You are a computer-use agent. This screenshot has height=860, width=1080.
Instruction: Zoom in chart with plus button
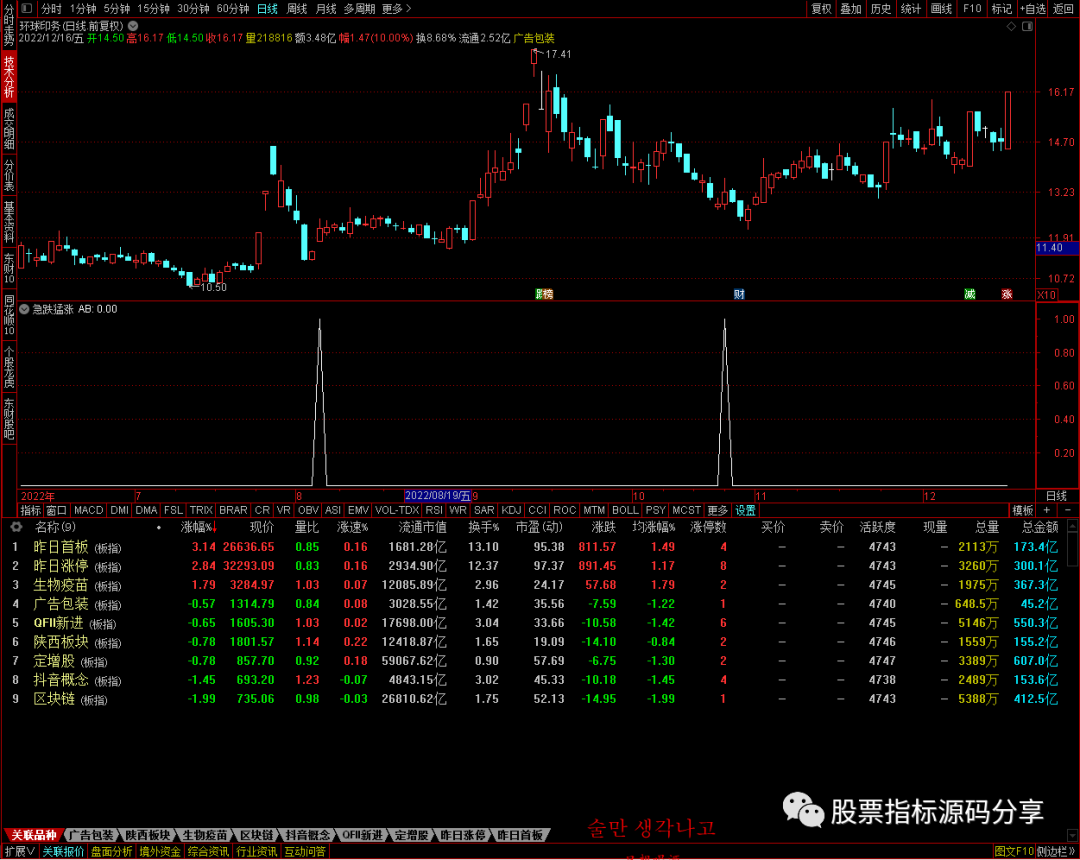[x=1046, y=510]
